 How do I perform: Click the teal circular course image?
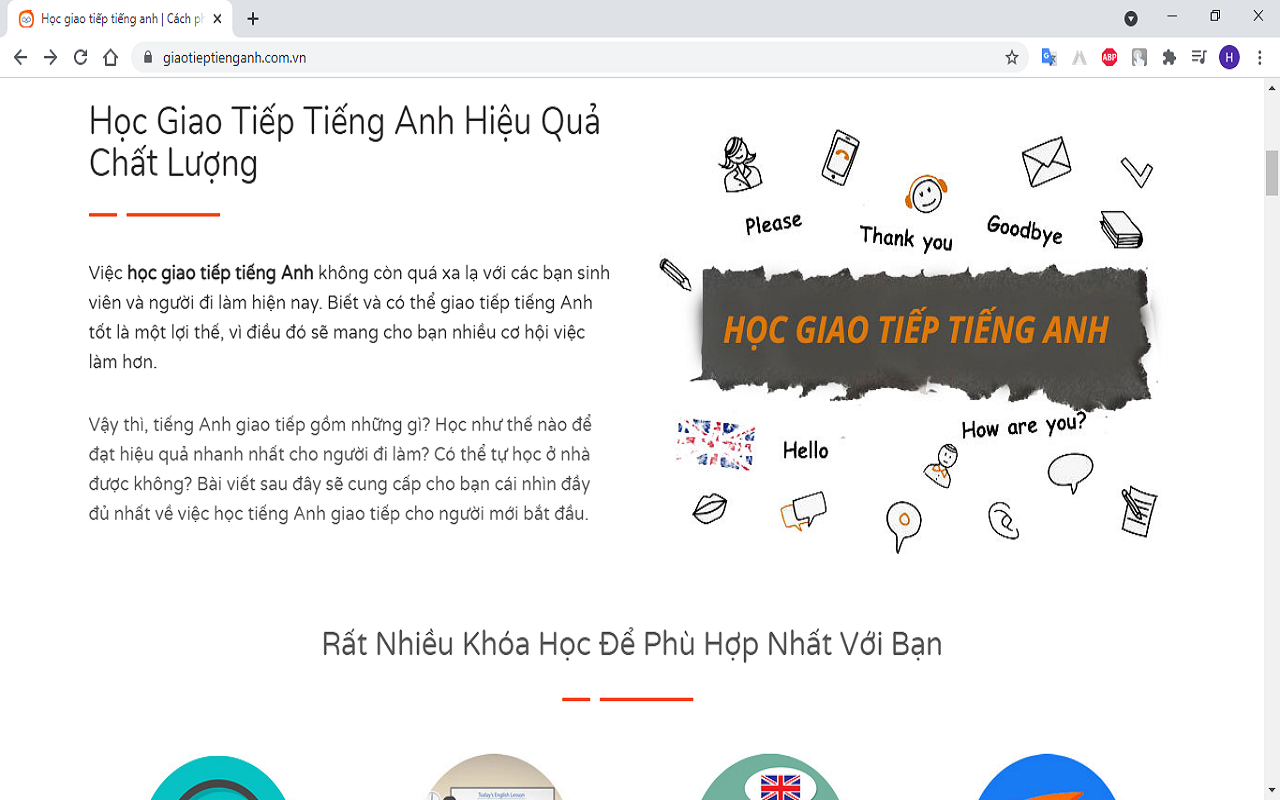tap(218, 778)
